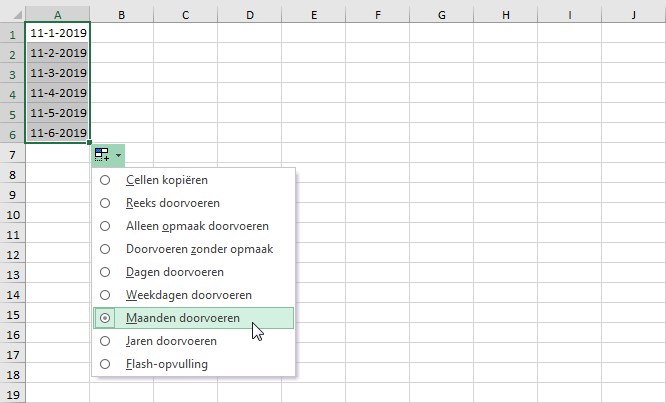Select Alleen opmaak doorvoeren option
Screen dimensions: 666x403
tap(193, 226)
